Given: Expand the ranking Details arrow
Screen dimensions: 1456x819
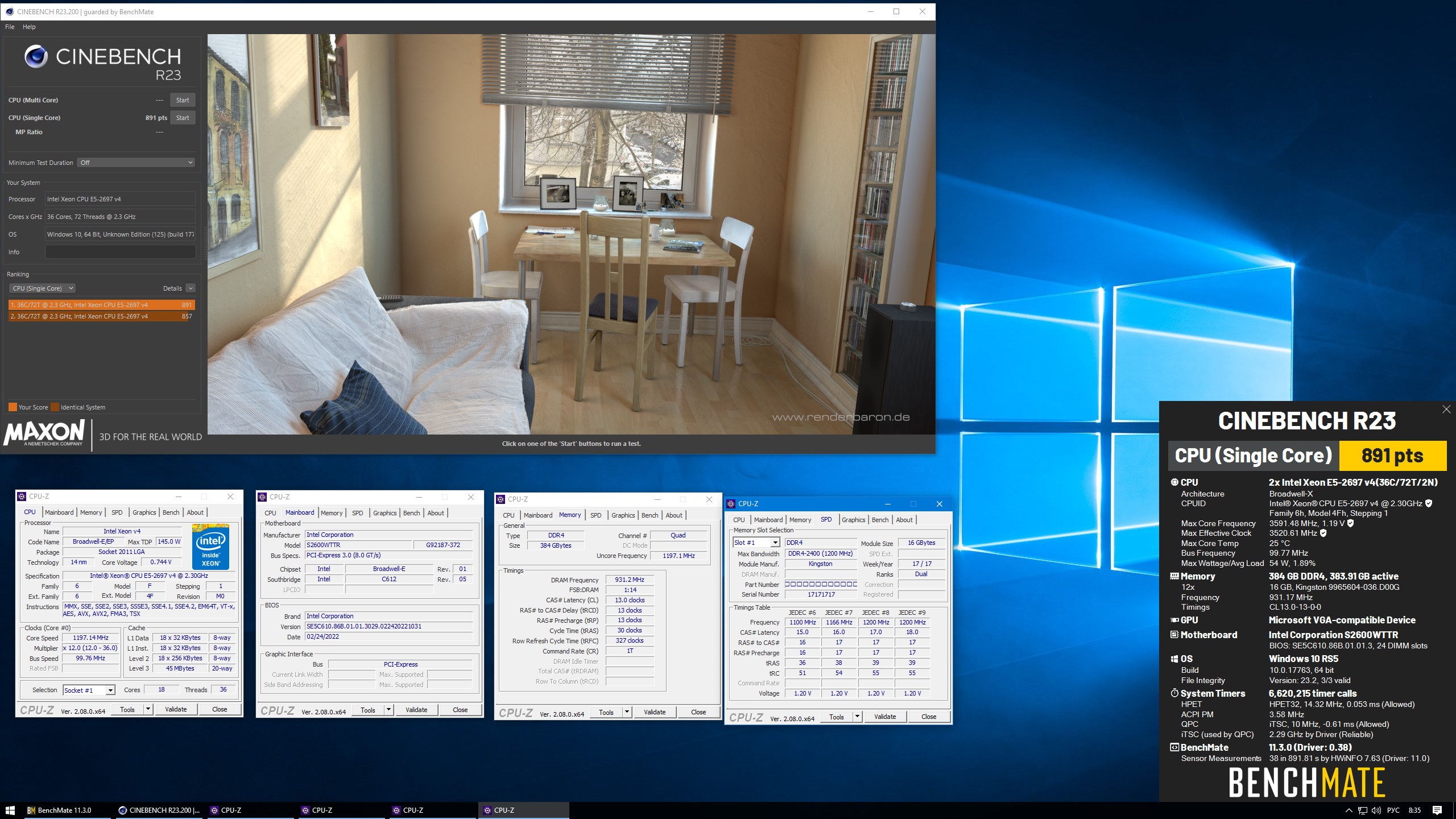Looking at the screenshot, I should (x=191, y=288).
